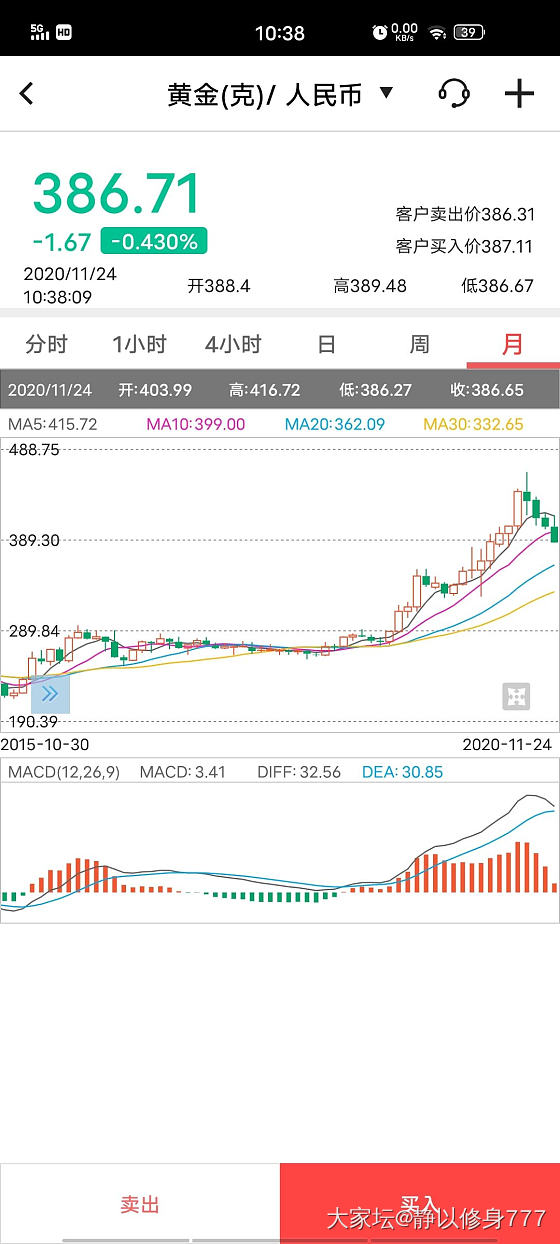Tap the 卖出 sell button
Screen dimensions: 560x1244
tap(140, 1204)
